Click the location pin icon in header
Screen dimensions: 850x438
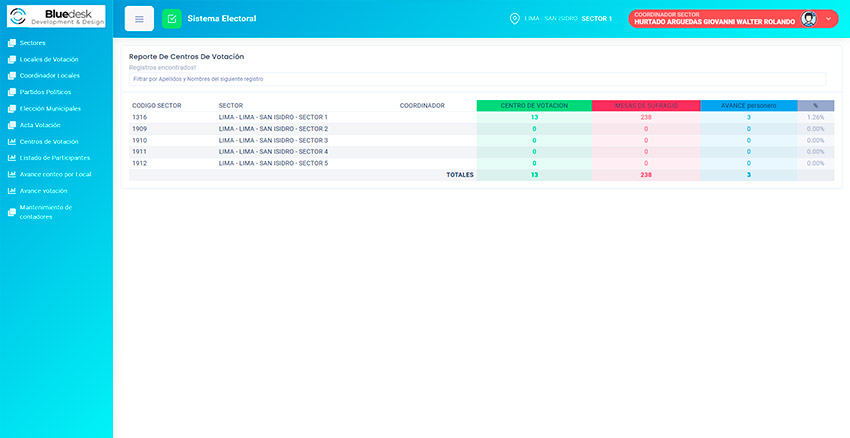pos(514,19)
